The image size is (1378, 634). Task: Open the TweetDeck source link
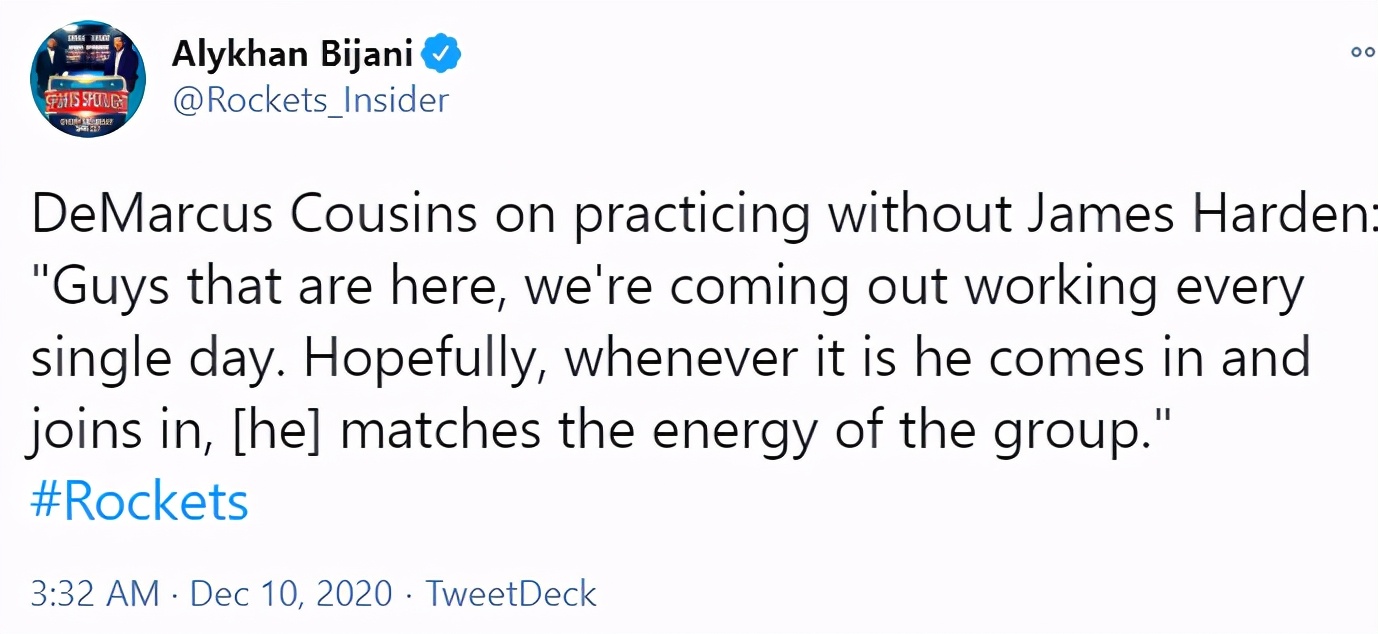coord(511,594)
